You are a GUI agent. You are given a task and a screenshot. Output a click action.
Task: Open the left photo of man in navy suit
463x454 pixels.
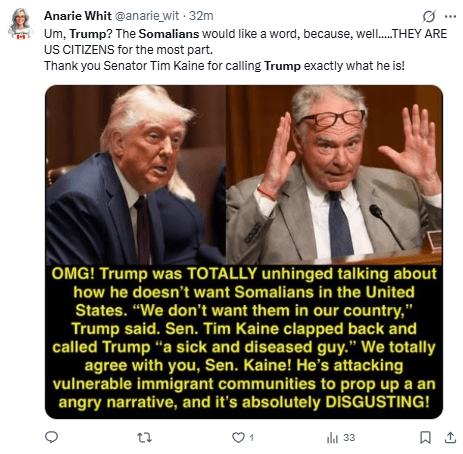(x=136, y=175)
